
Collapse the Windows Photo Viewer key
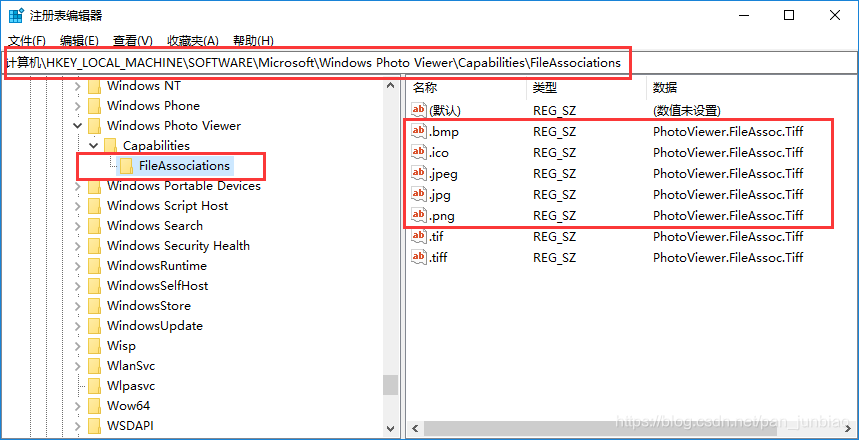[78, 126]
